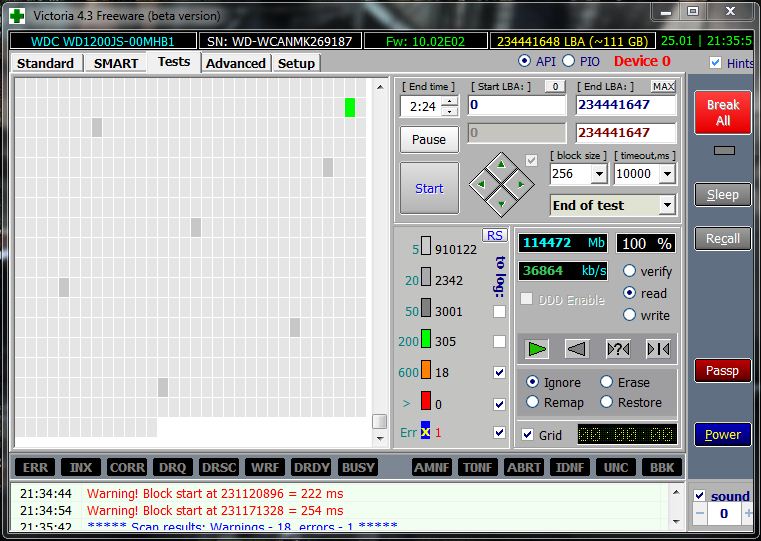The width and height of the screenshot is (761, 541).
Task: Click the reverse scan direction arrow
Action: [577, 349]
